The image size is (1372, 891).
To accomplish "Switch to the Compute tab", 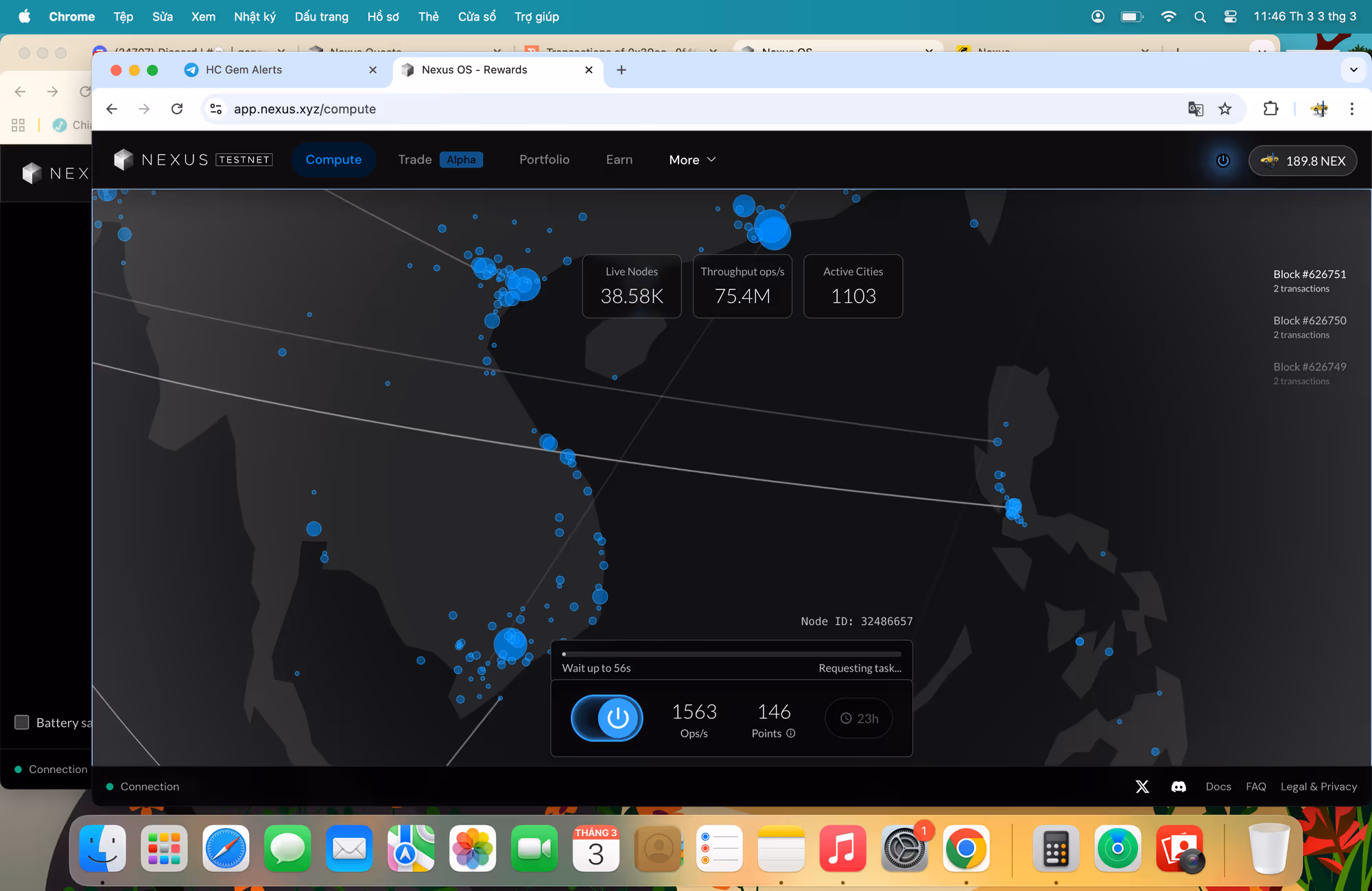I will (x=333, y=160).
